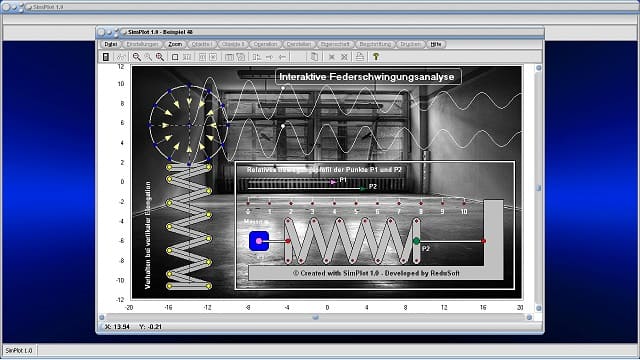Open the Darstellen menu

(299, 44)
